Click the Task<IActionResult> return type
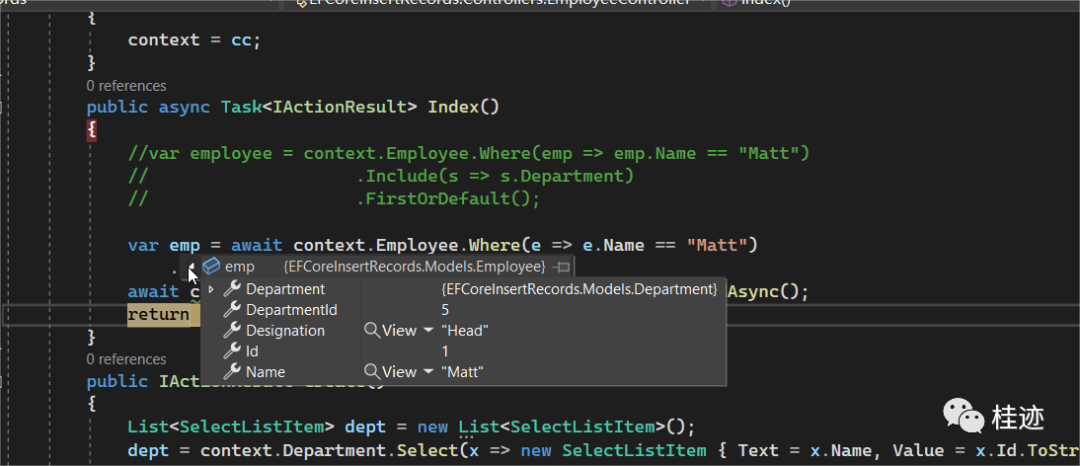1080x466 pixels. coord(319,107)
